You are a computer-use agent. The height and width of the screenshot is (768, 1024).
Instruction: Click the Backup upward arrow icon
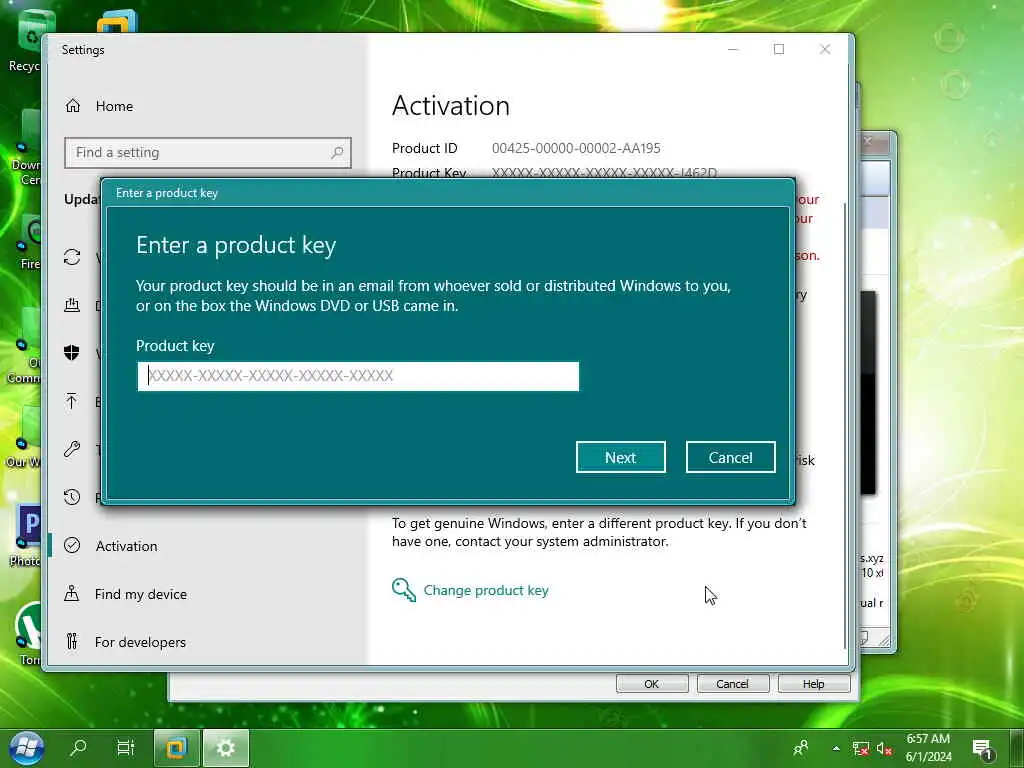coord(72,401)
